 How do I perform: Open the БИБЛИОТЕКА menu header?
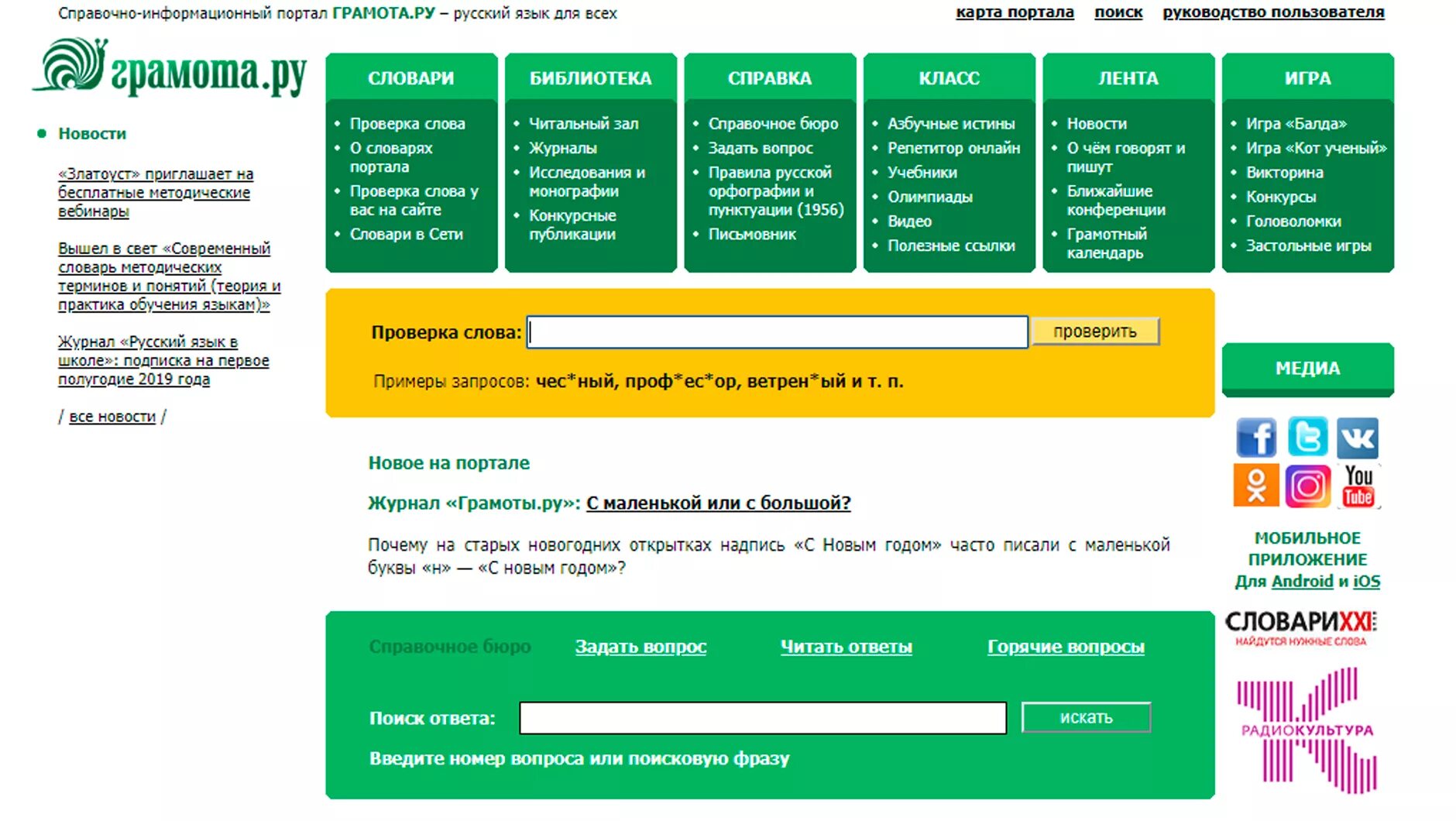tap(591, 78)
